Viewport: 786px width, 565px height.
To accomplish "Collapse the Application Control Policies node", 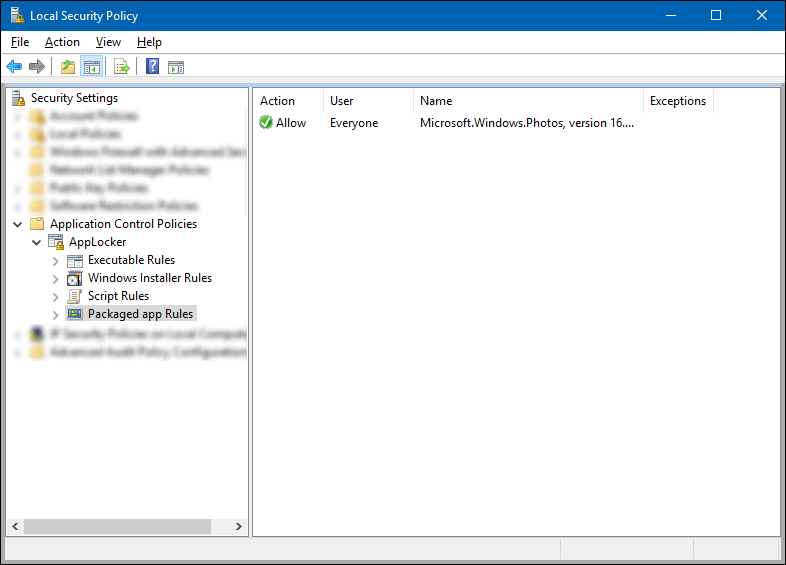I will pyautogui.click(x=18, y=224).
